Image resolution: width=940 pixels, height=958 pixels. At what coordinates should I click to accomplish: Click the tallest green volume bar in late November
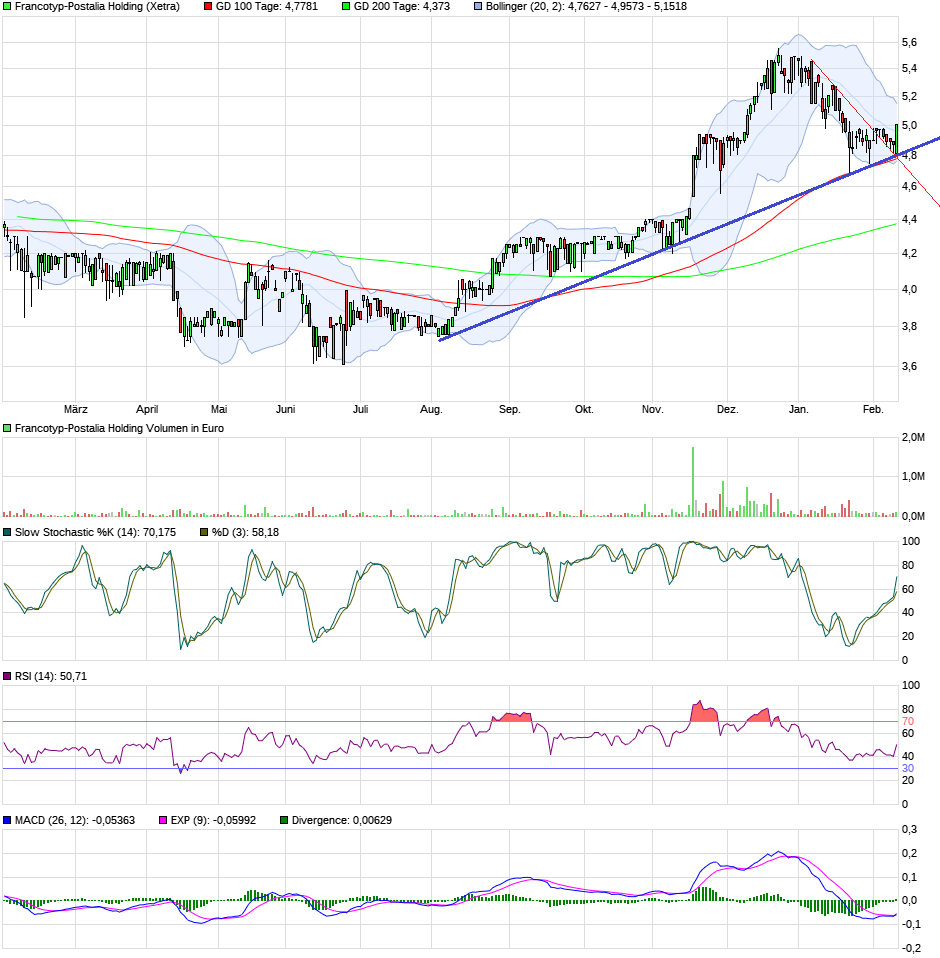[x=693, y=482]
